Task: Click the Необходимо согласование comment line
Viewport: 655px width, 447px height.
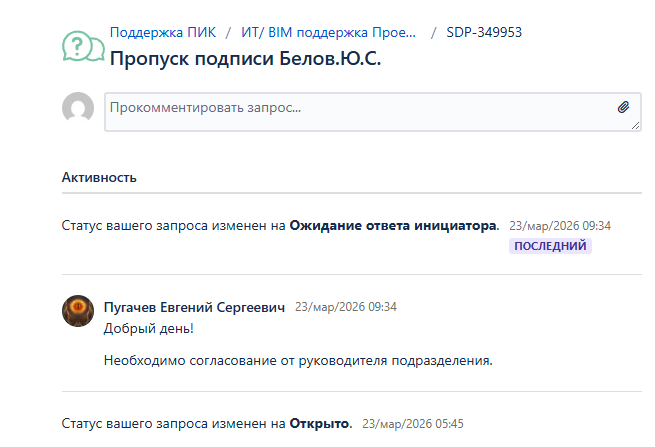Action: (298, 360)
